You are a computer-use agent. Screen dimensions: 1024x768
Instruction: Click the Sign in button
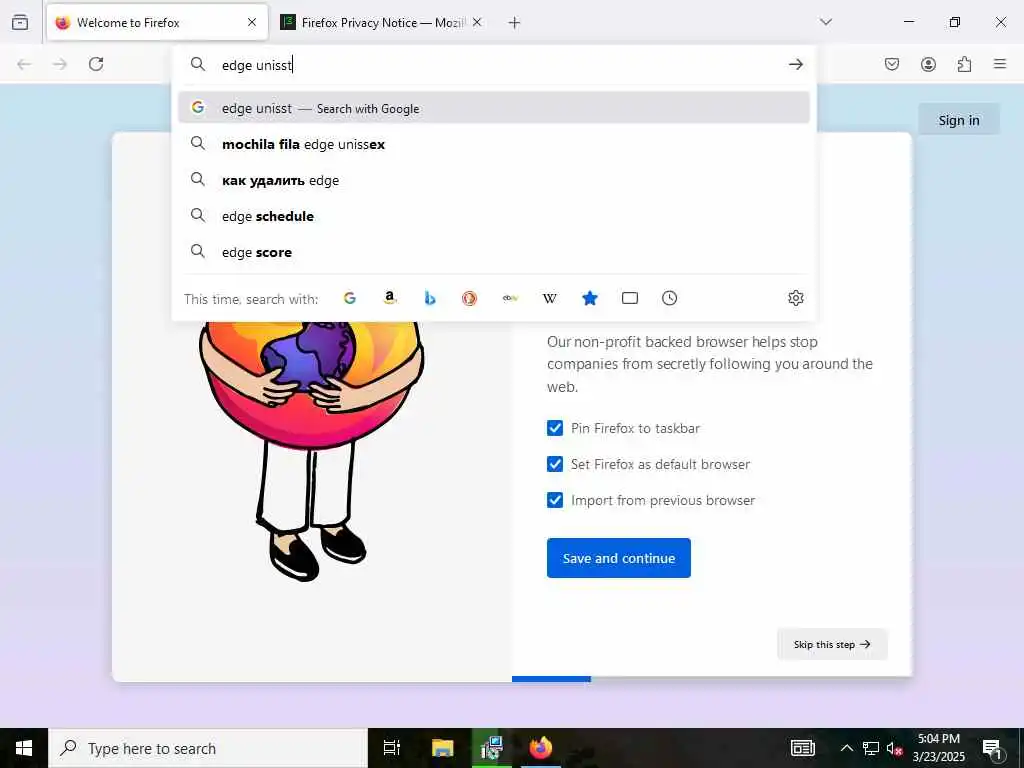coord(959,120)
